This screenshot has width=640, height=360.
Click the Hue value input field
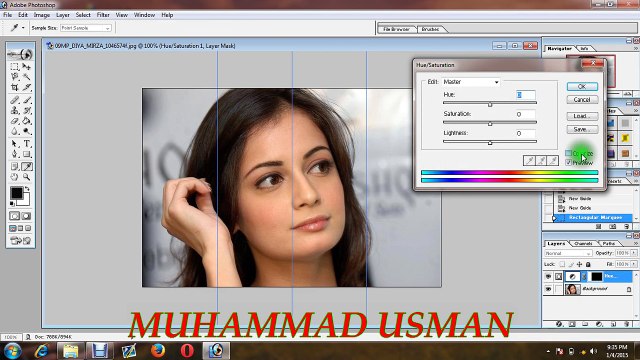coord(526,95)
